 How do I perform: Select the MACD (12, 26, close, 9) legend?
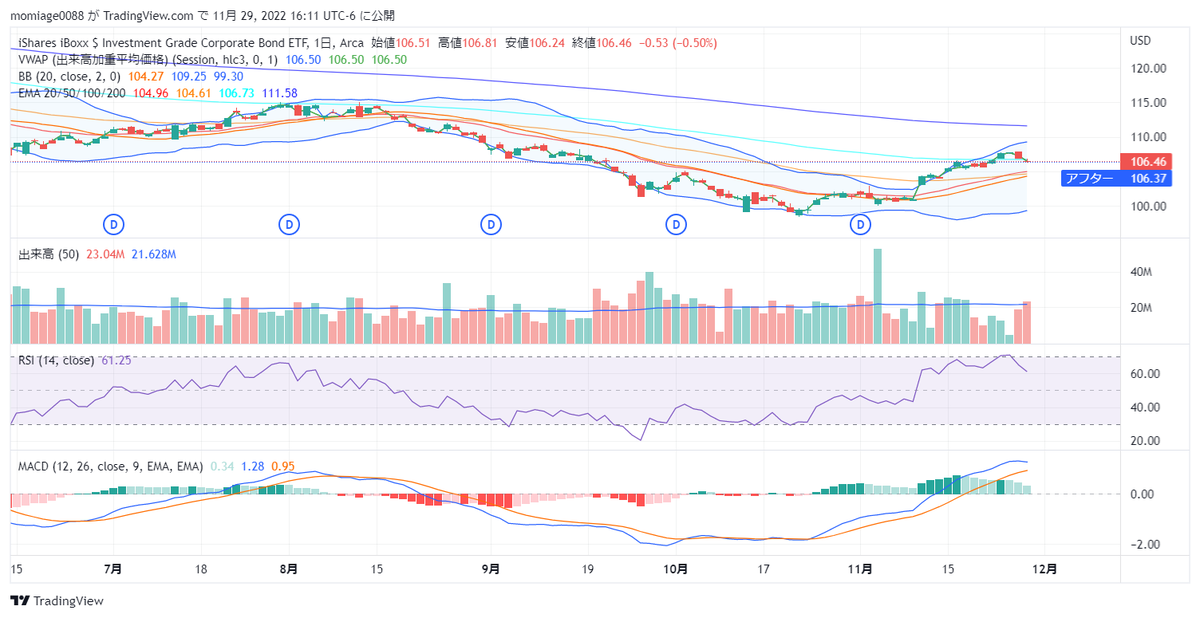pyautogui.click(x=111, y=466)
